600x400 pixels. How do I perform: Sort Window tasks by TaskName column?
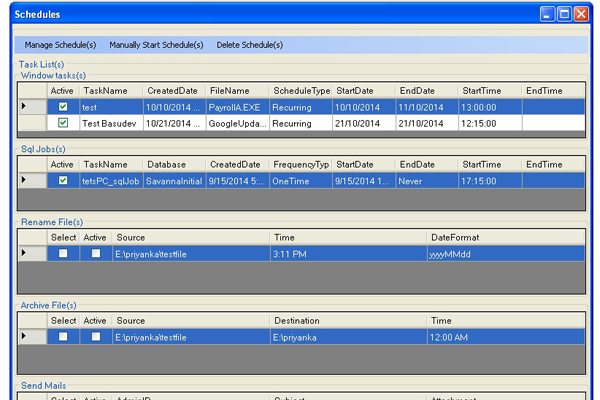click(x=111, y=91)
